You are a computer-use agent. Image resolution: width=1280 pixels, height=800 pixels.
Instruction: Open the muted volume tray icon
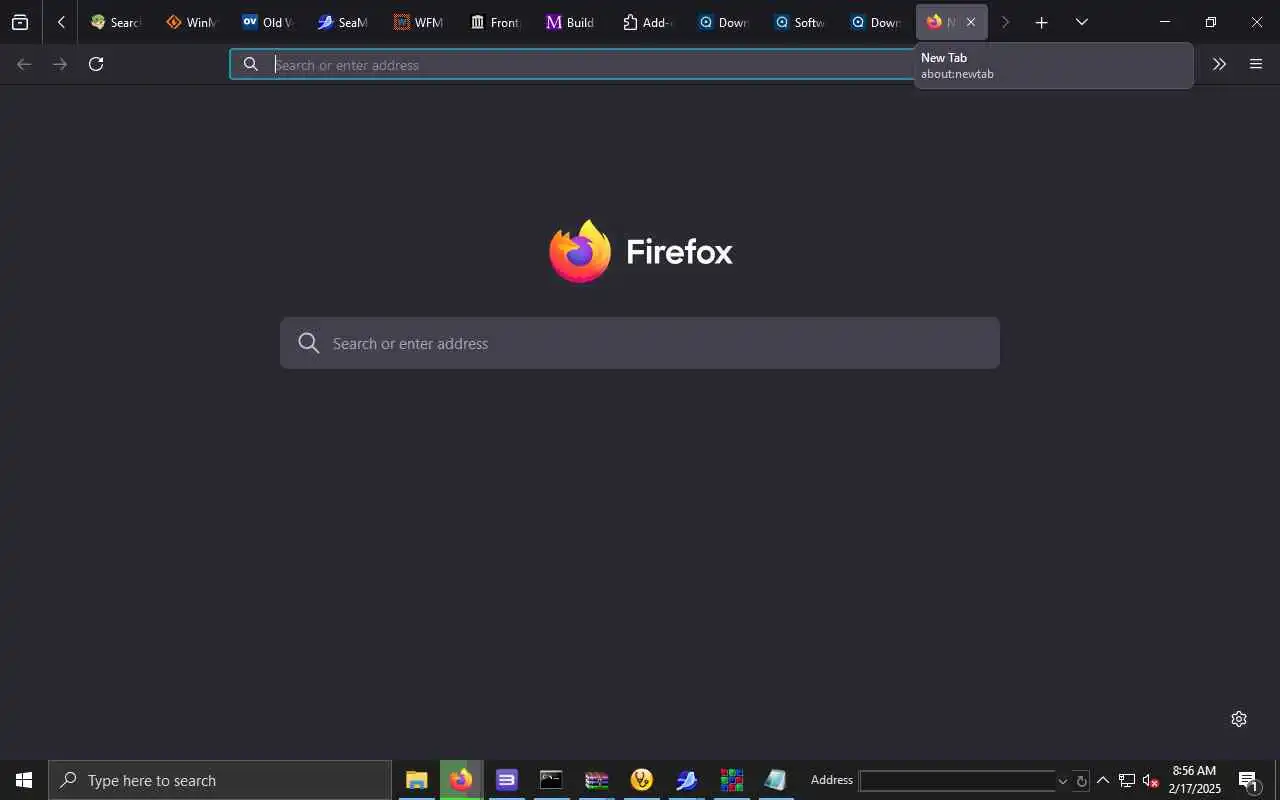(1150, 780)
